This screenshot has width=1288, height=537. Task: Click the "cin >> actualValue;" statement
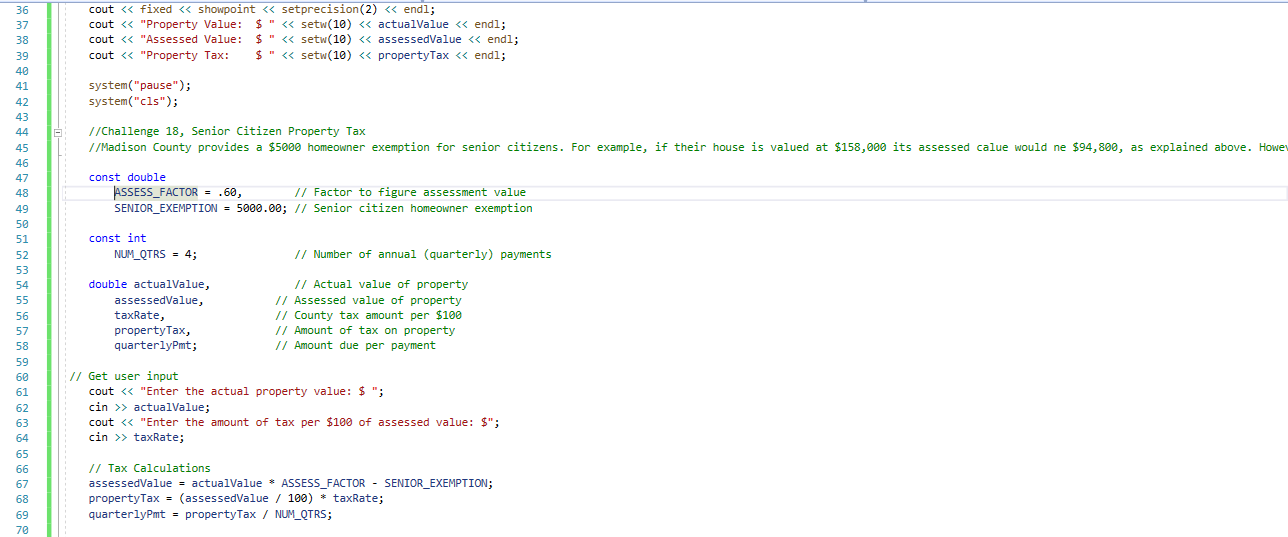(150, 408)
